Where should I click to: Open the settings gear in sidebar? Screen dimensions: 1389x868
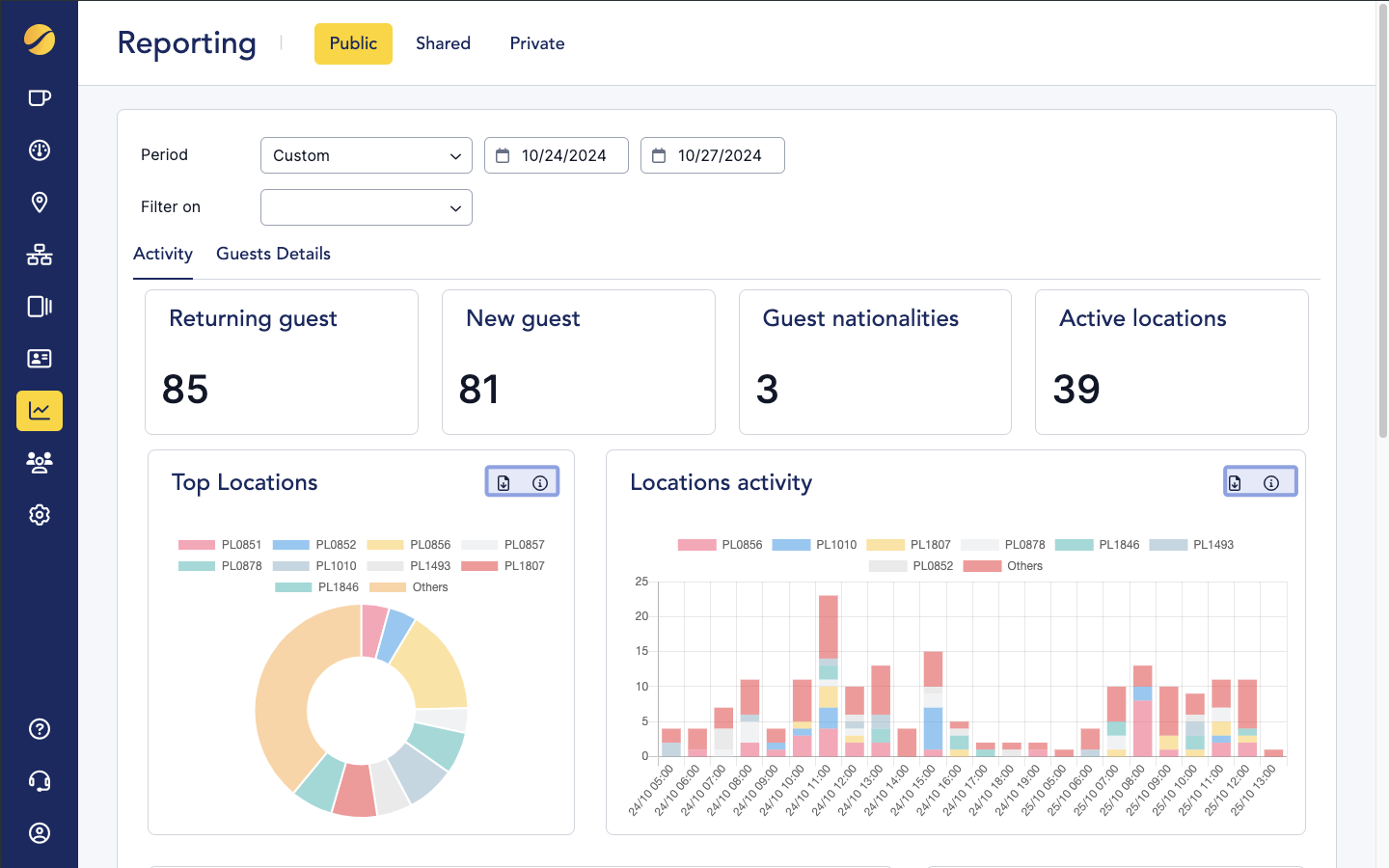[x=40, y=515]
